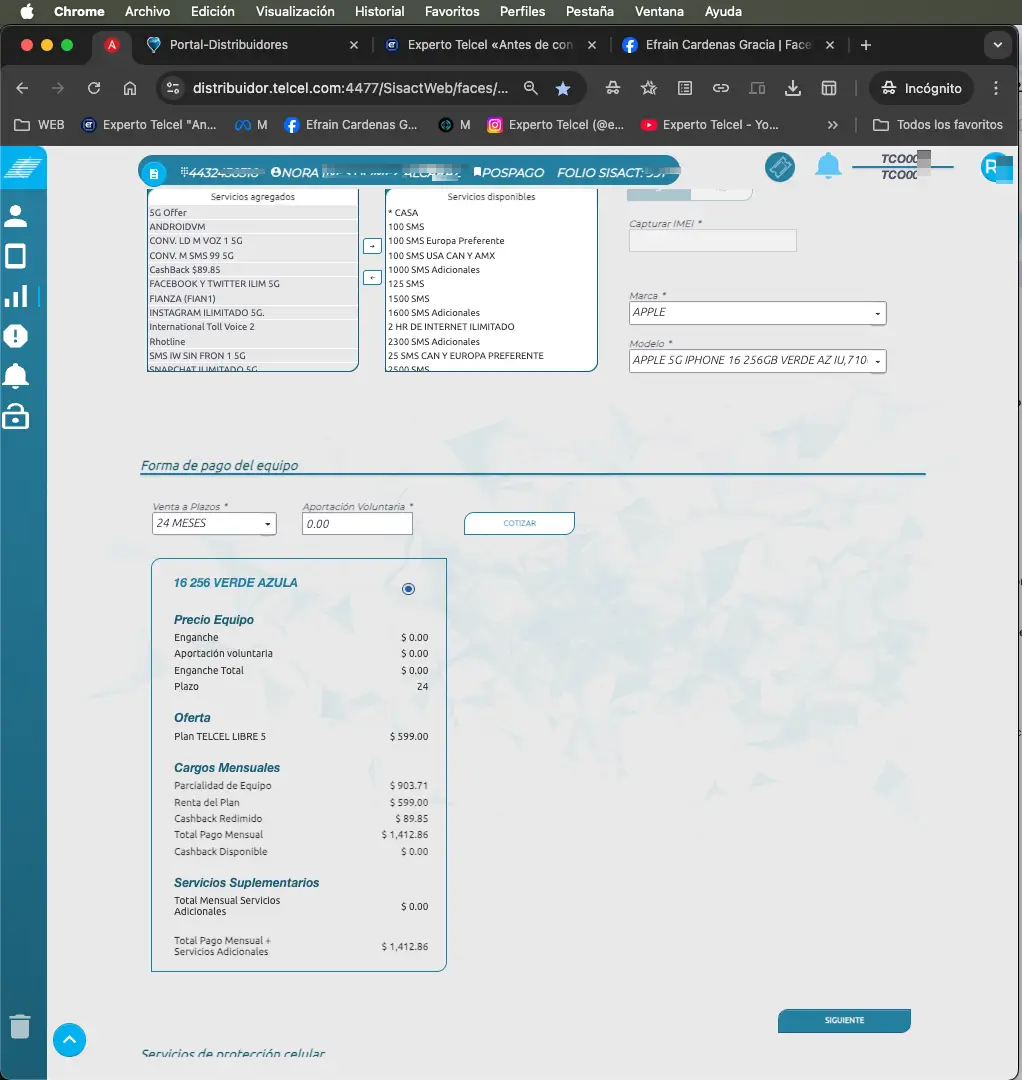The width and height of the screenshot is (1022, 1080).
Task: Open a new browser tab
Action: point(866,45)
